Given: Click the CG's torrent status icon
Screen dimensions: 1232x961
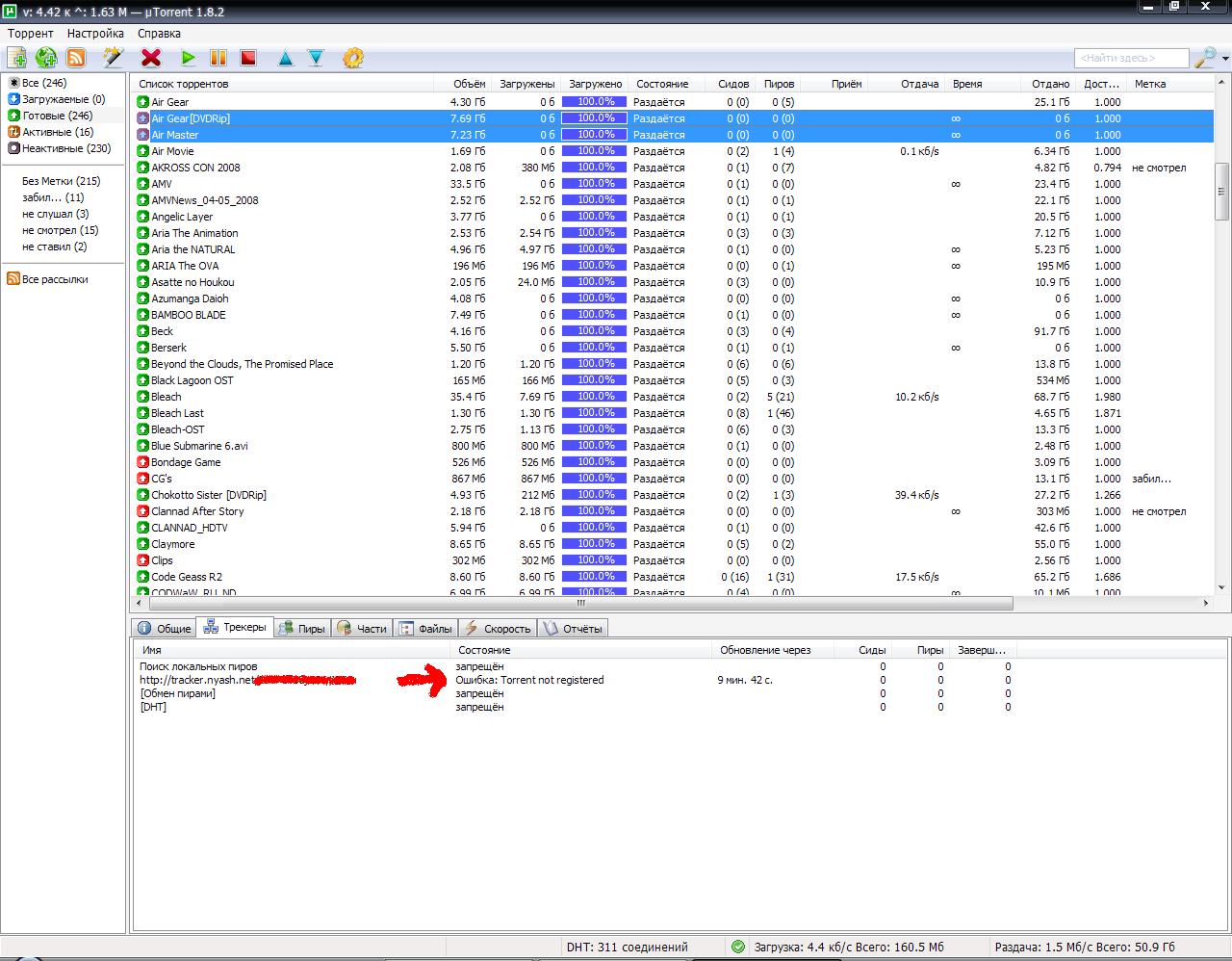Looking at the screenshot, I should (142, 479).
